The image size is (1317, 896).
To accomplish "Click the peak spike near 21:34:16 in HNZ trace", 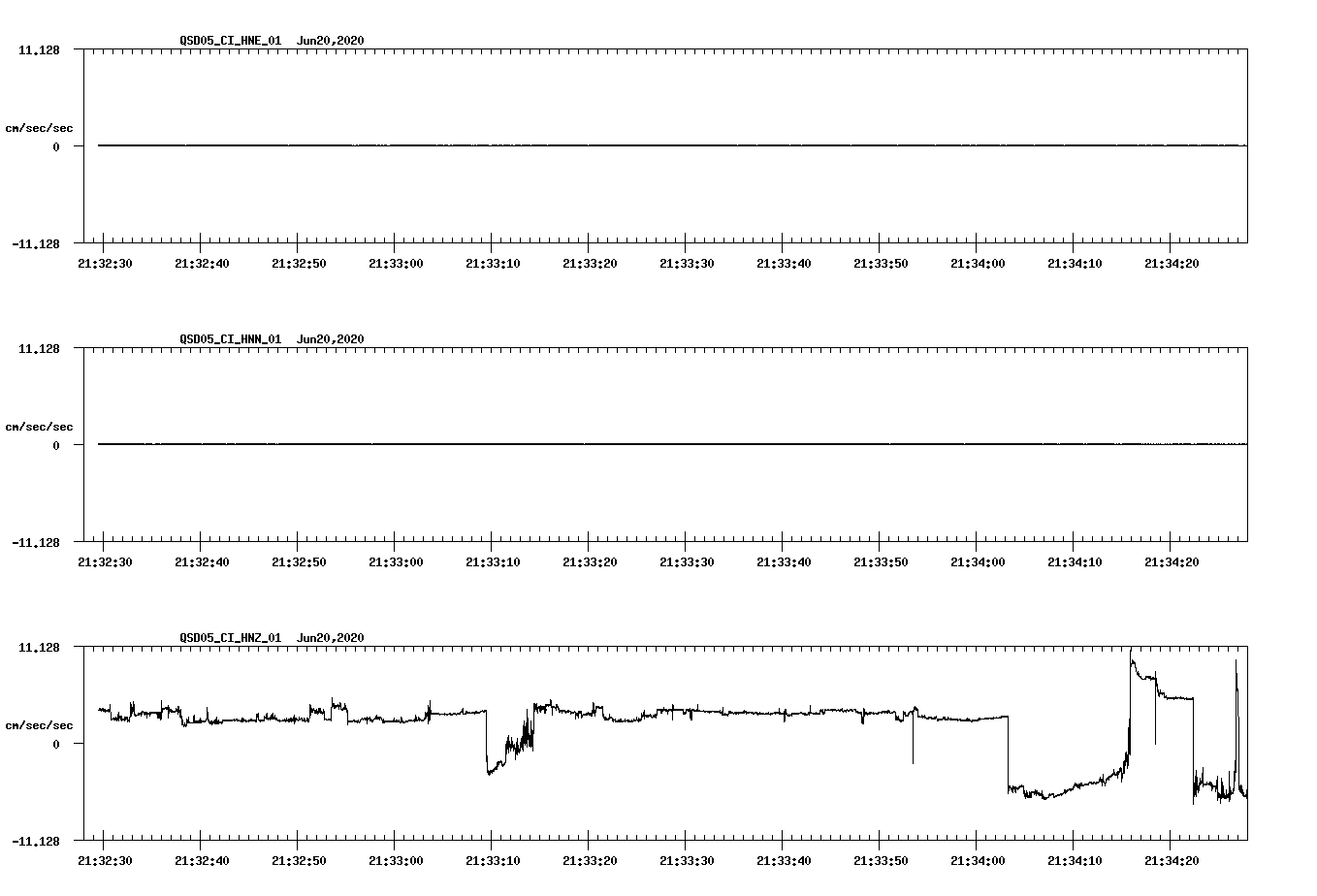I will (x=1131, y=656).
